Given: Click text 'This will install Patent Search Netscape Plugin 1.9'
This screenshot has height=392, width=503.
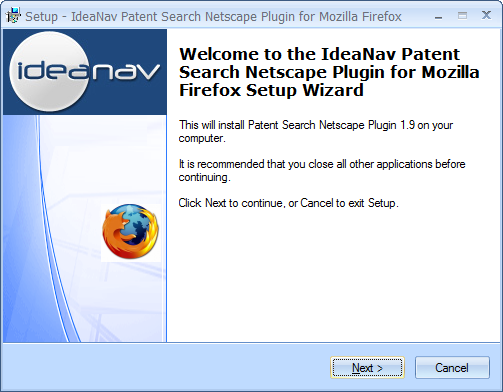Looking at the screenshot, I should (297, 125).
